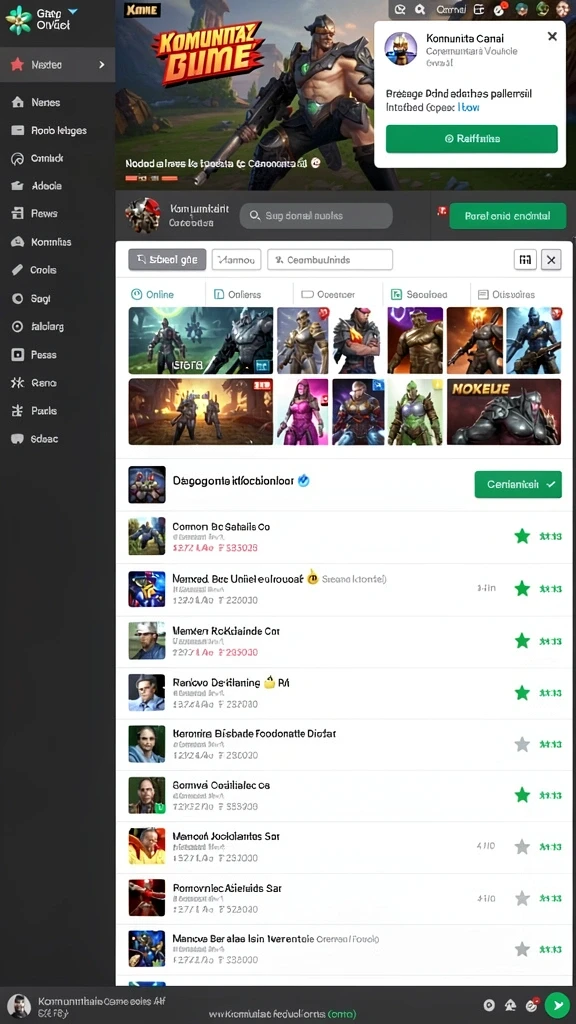Switch to the Onlierss tab
Viewport: 576px width, 1024px height.
click(237, 295)
